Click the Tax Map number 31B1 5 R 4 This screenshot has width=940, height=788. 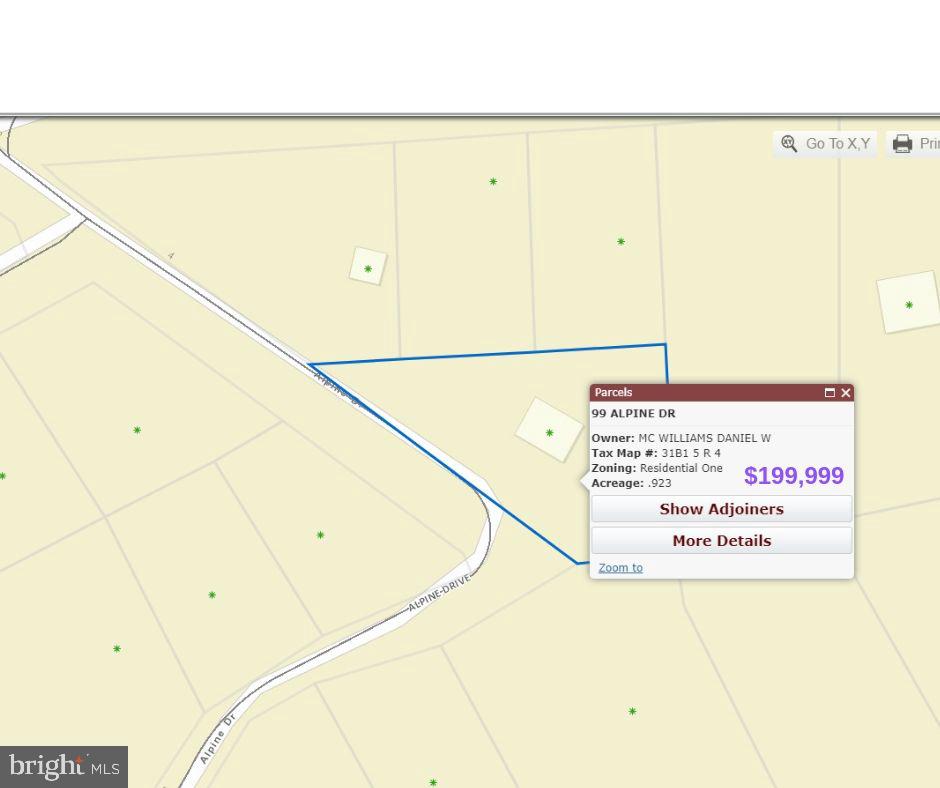(691, 453)
